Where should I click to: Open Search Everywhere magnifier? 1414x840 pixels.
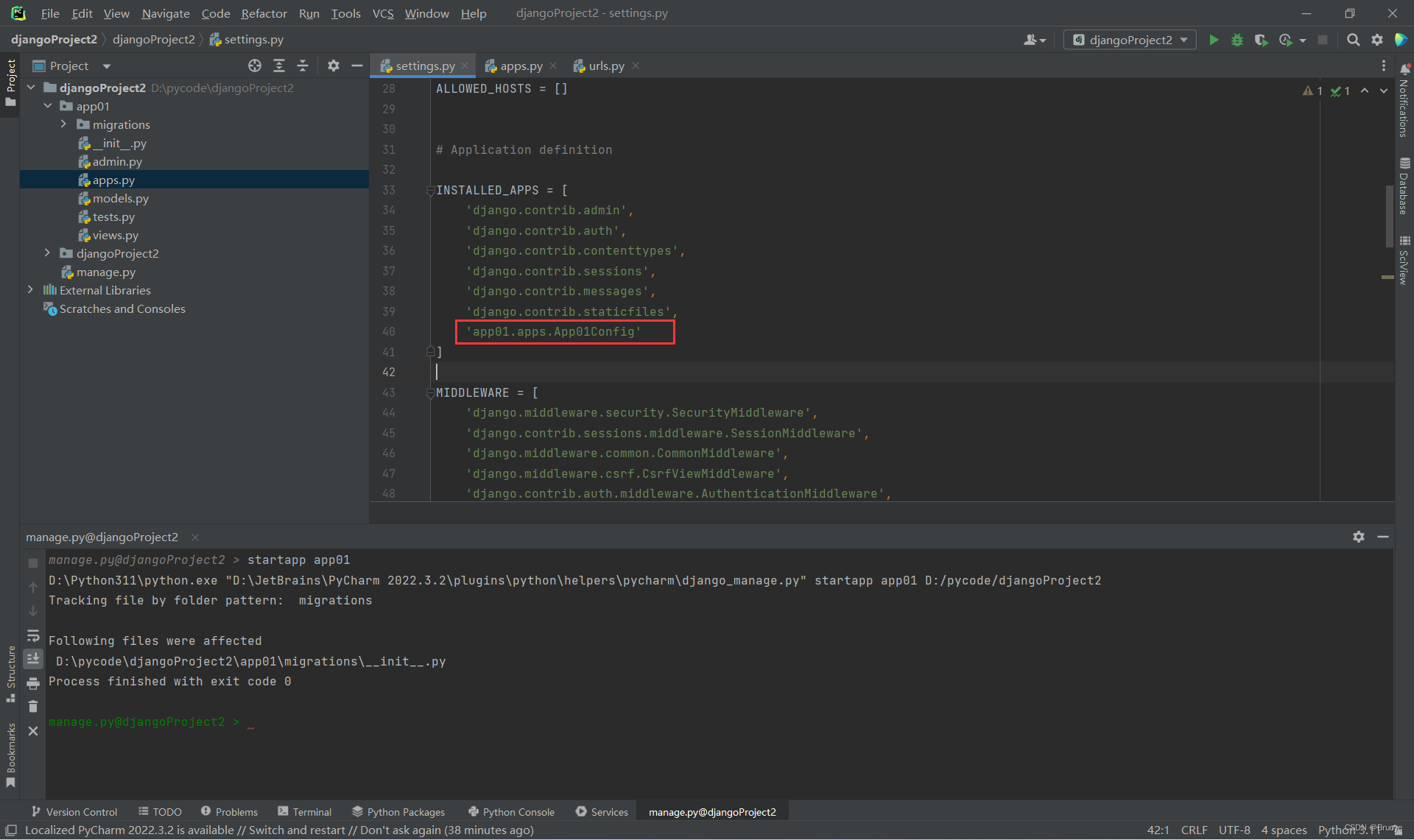(1353, 40)
